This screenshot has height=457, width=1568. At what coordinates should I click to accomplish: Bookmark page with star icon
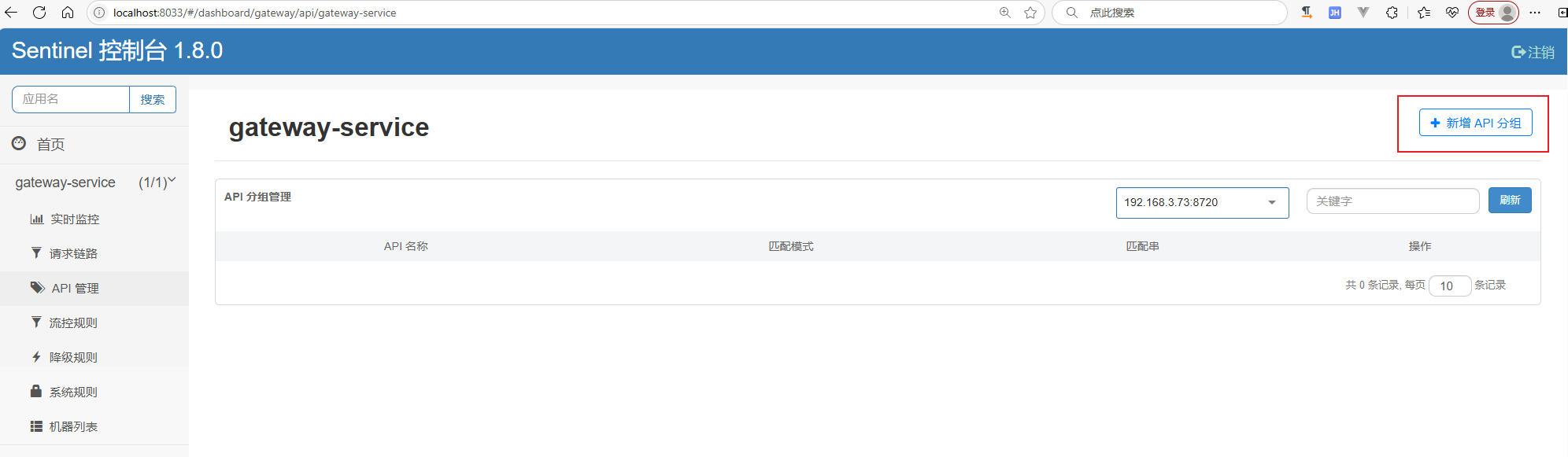point(1030,13)
